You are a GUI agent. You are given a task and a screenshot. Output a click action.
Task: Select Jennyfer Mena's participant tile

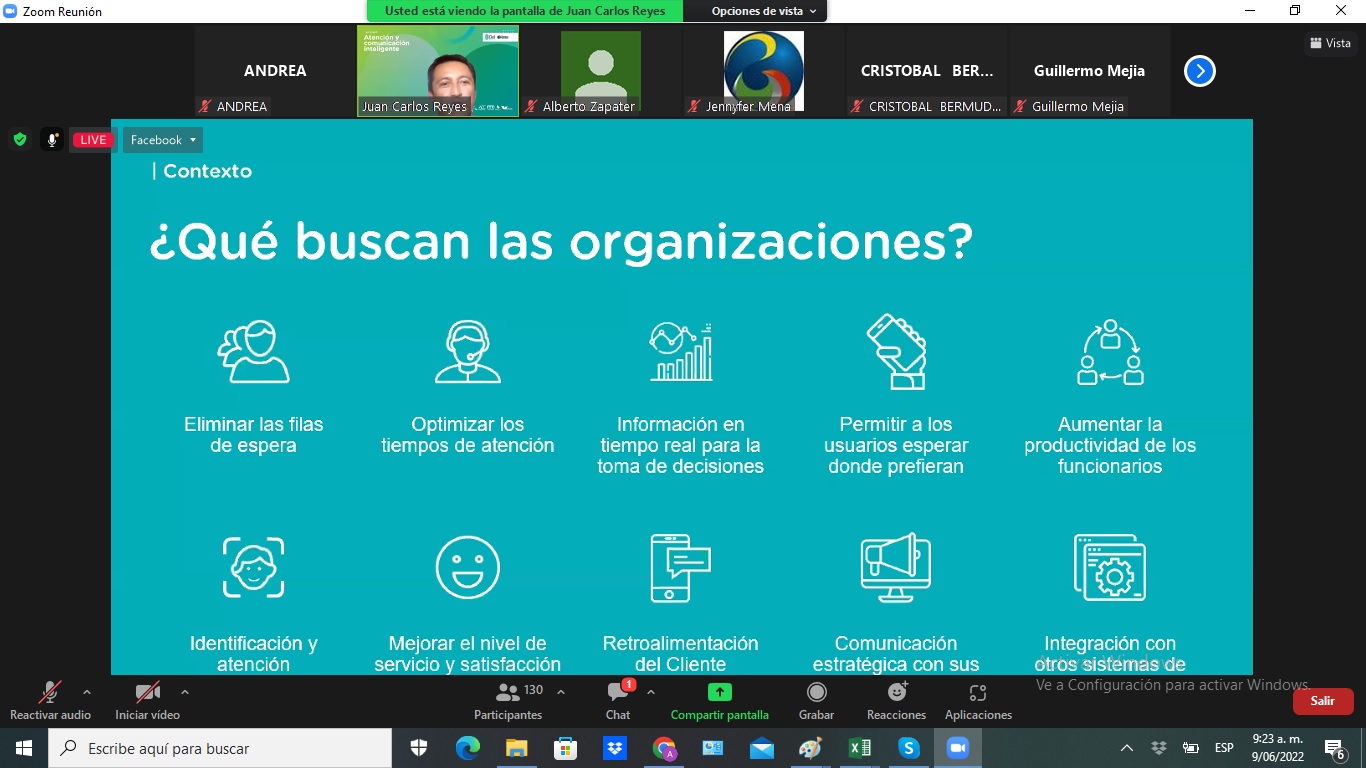(x=764, y=71)
